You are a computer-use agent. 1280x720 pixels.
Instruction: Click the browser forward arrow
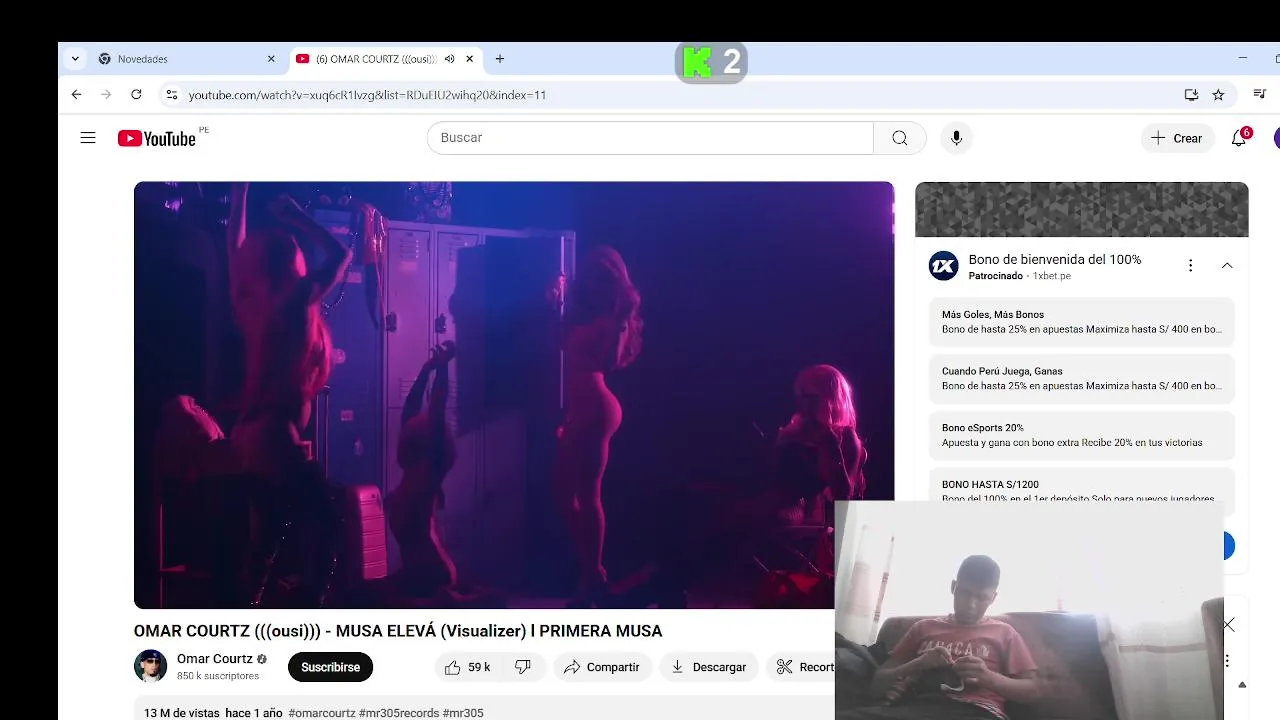pos(106,95)
